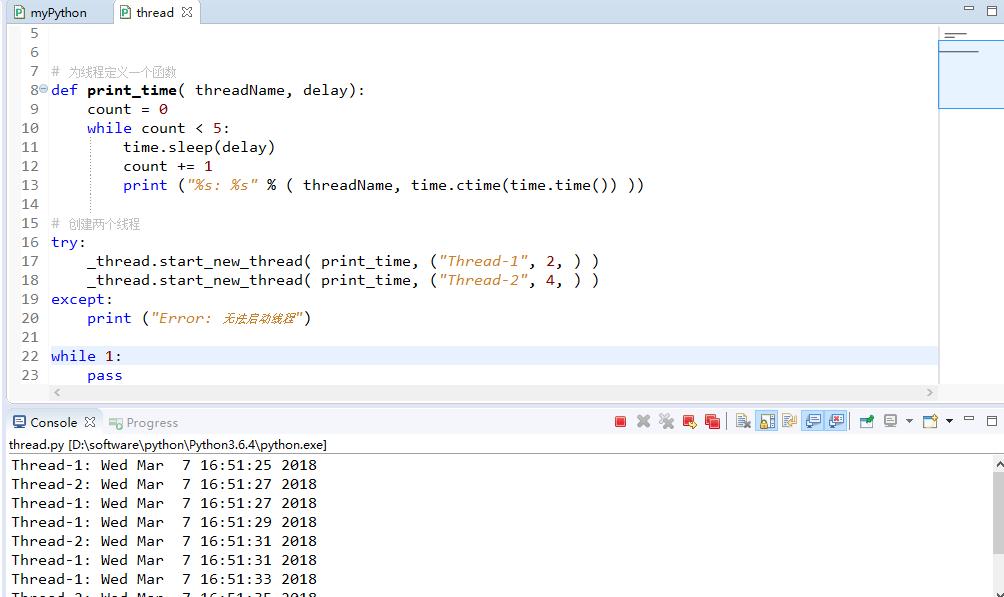Click Display Selected Console monitor icon
Viewport: 1004px width, 597px height.
890,421
